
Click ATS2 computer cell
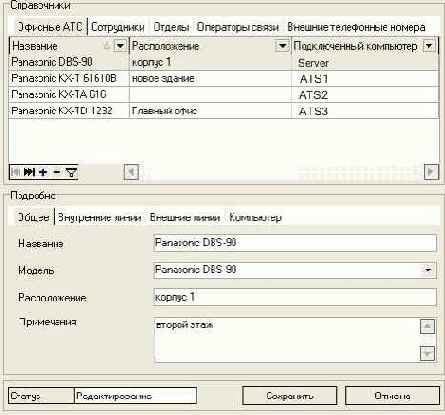365,95
